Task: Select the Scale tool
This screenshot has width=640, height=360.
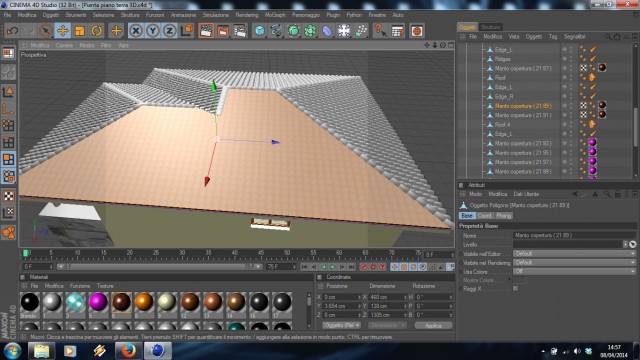Action: tap(80, 31)
